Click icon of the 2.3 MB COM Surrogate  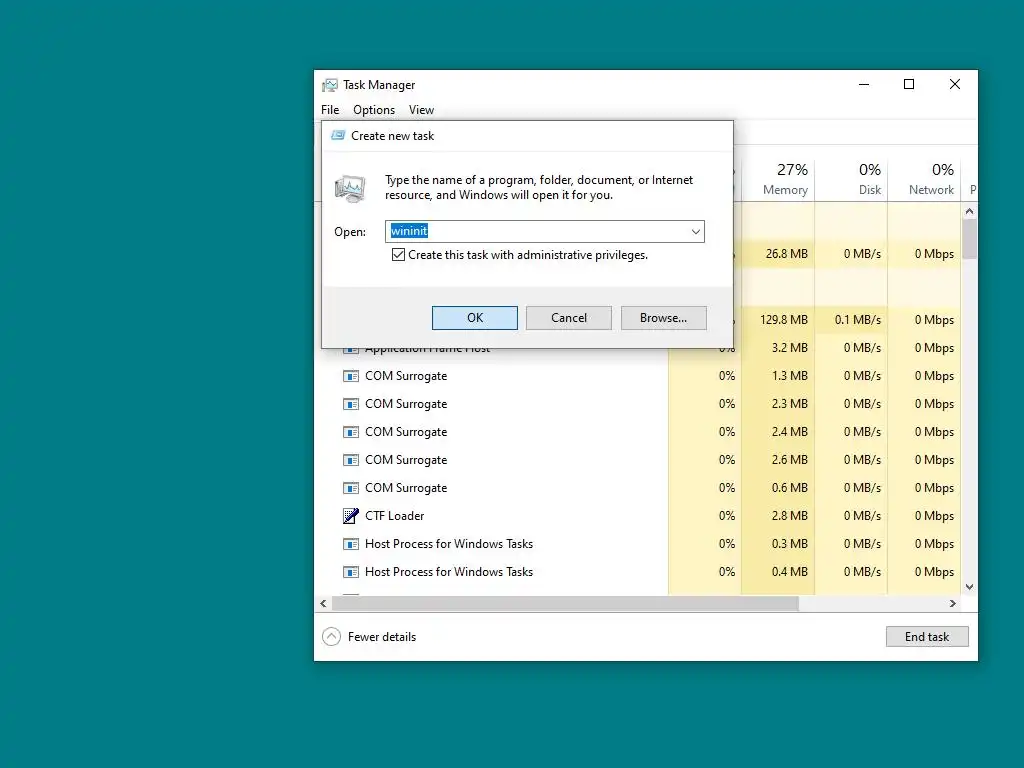(351, 404)
